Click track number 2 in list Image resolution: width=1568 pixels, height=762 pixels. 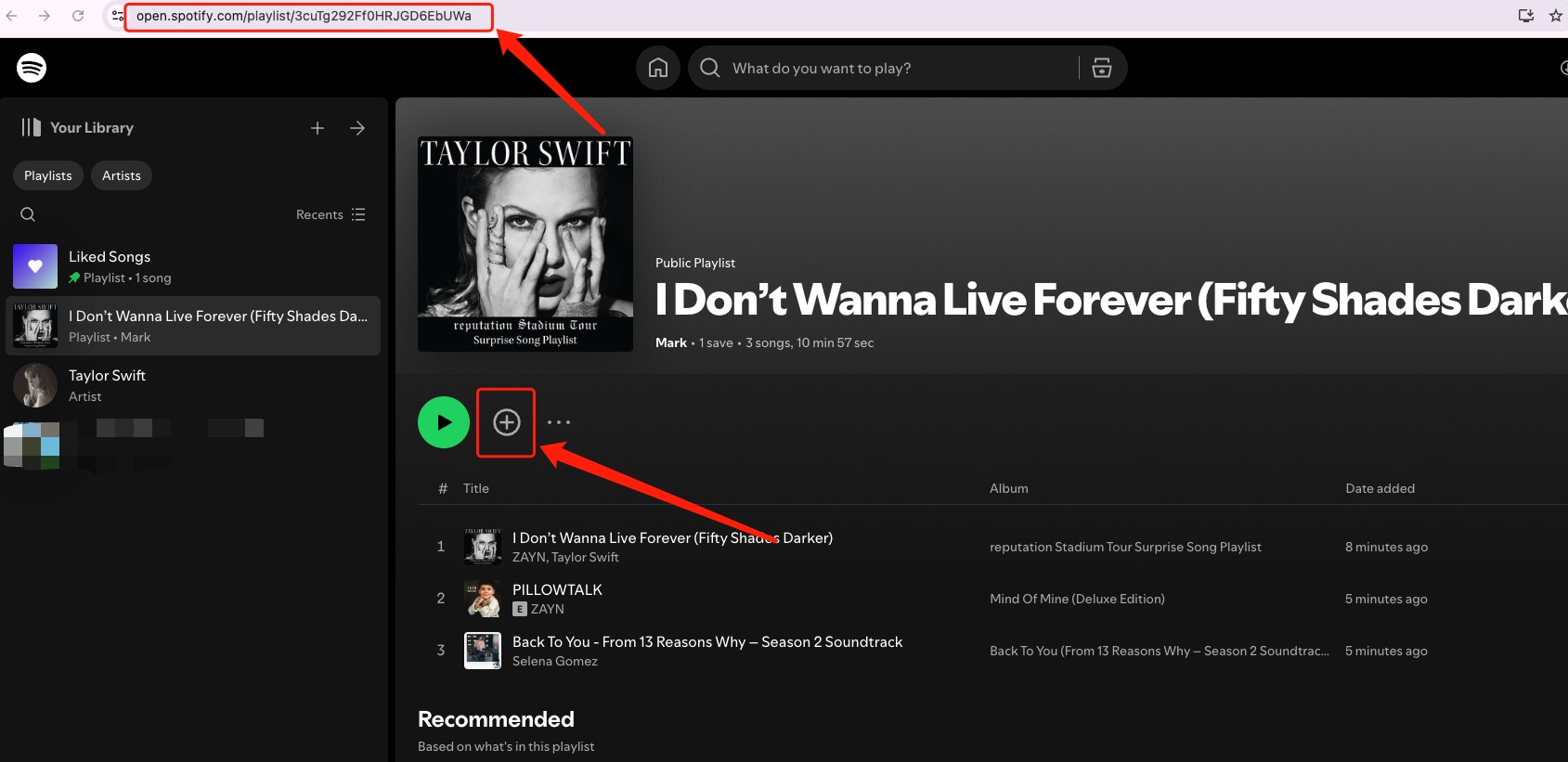[441, 599]
